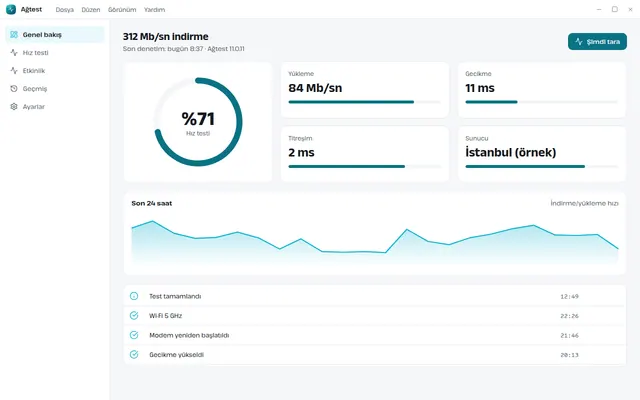The image size is (640, 400).
Task: Click the Test tamamlandı status icon
Action: pos(134,296)
